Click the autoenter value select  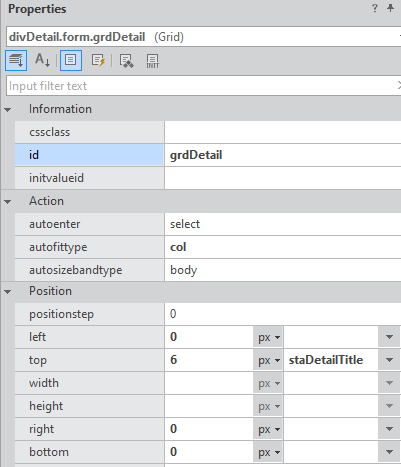[283, 224]
